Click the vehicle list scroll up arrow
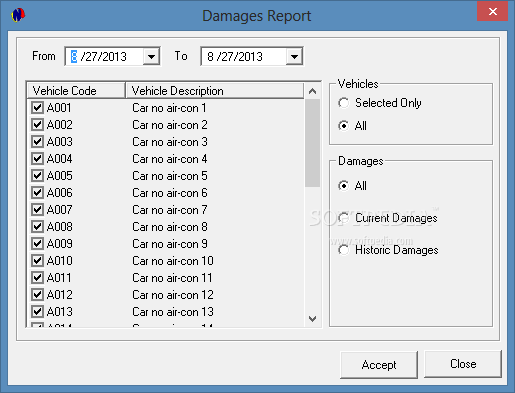The height and width of the screenshot is (393, 515). coord(312,91)
